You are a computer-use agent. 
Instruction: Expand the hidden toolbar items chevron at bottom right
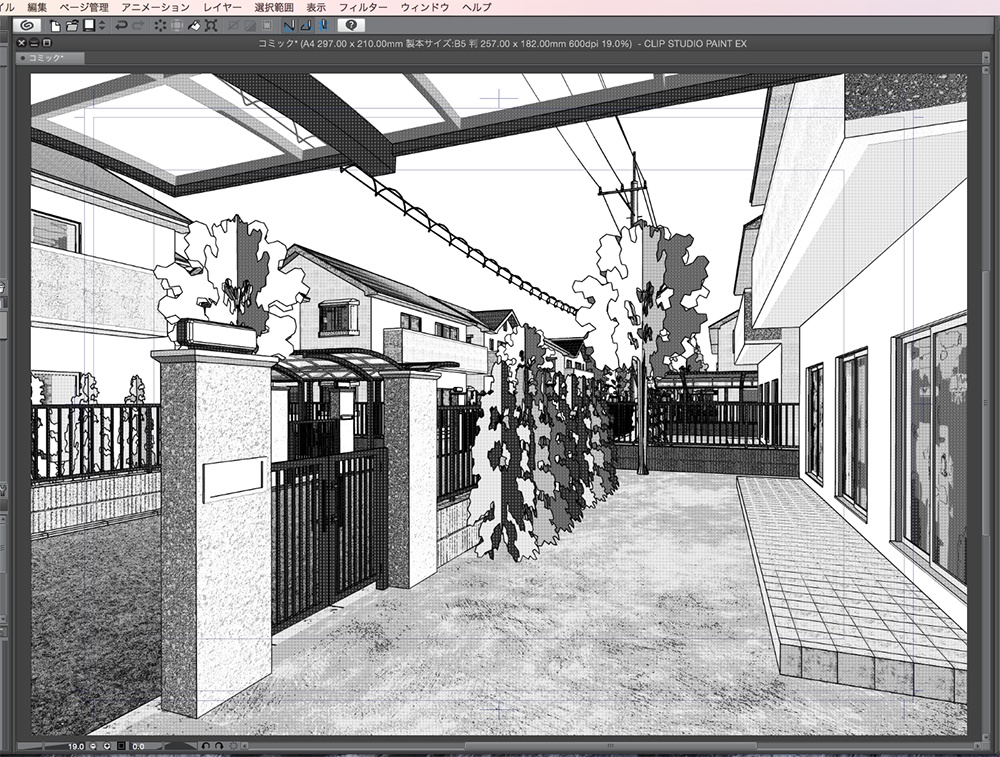(x=247, y=746)
